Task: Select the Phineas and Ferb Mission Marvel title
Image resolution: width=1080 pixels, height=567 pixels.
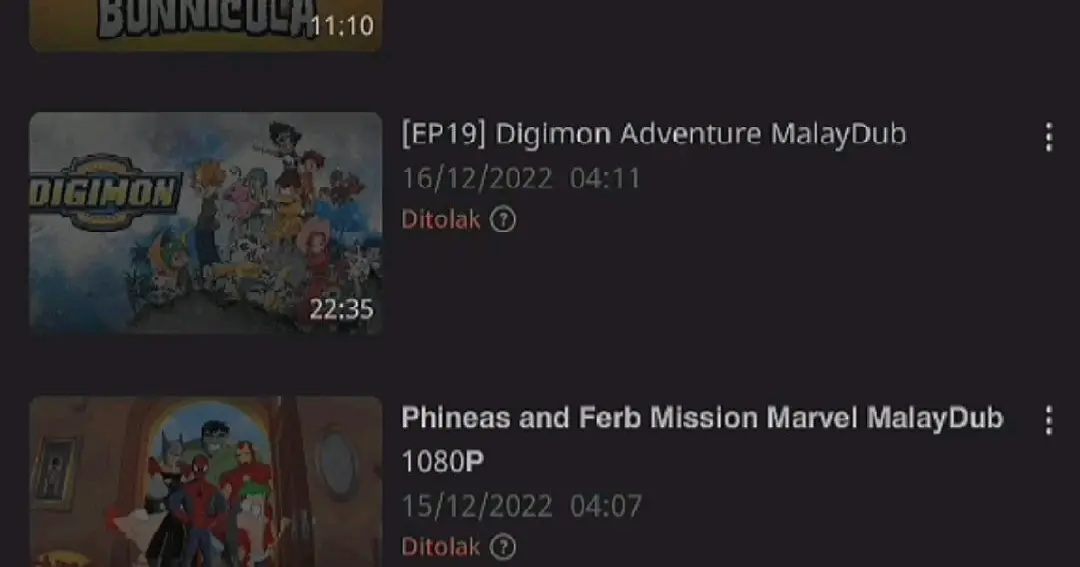Action: click(x=702, y=439)
